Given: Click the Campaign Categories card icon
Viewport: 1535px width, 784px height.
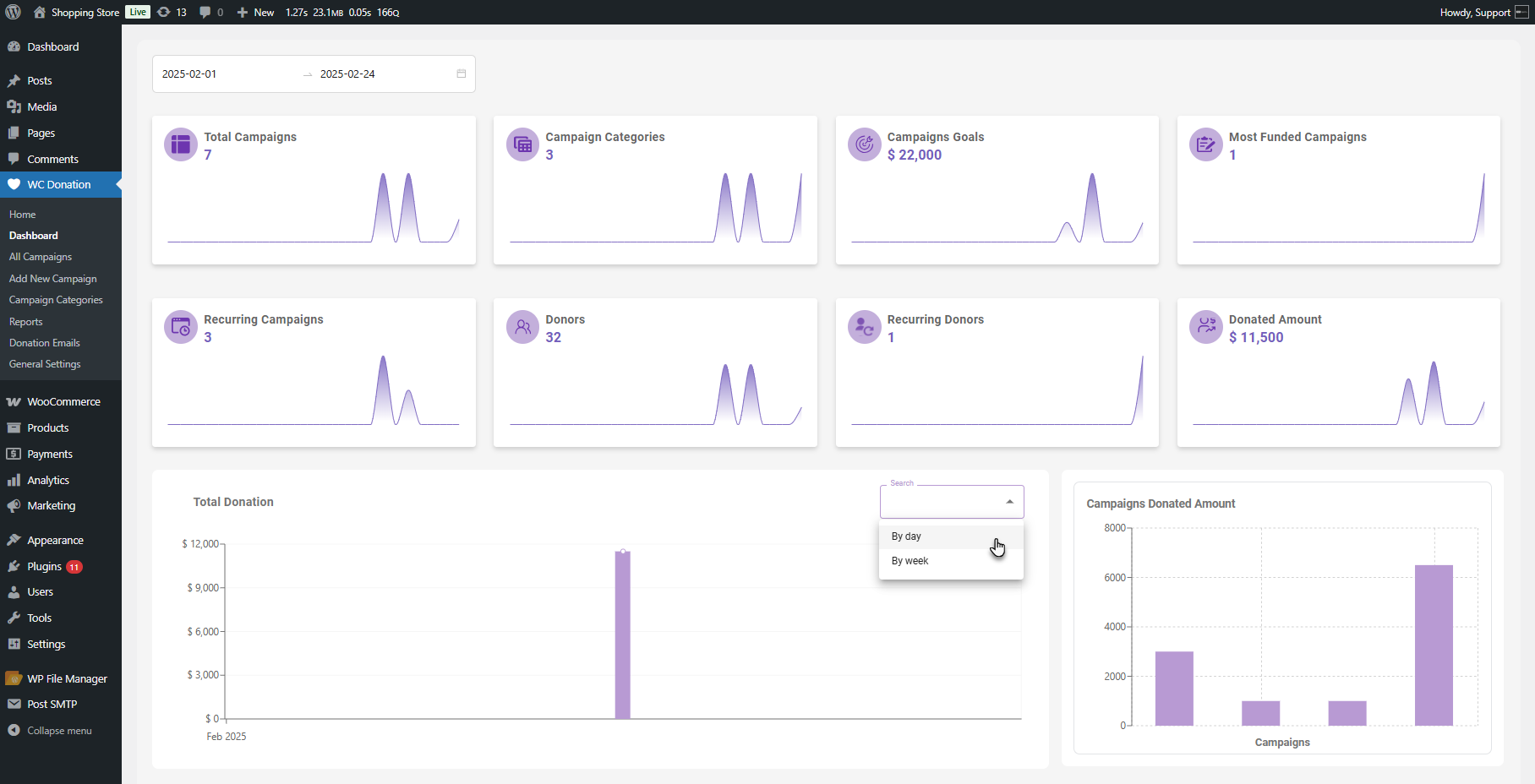Looking at the screenshot, I should (522, 144).
